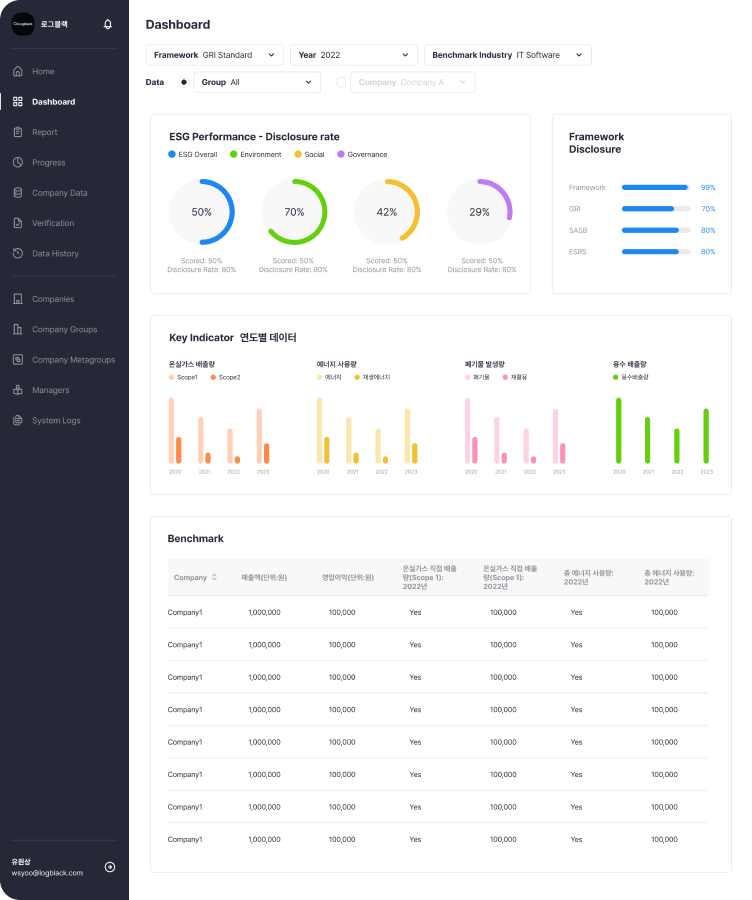Click the Company column header label
752x900 pixels.
click(190, 577)
